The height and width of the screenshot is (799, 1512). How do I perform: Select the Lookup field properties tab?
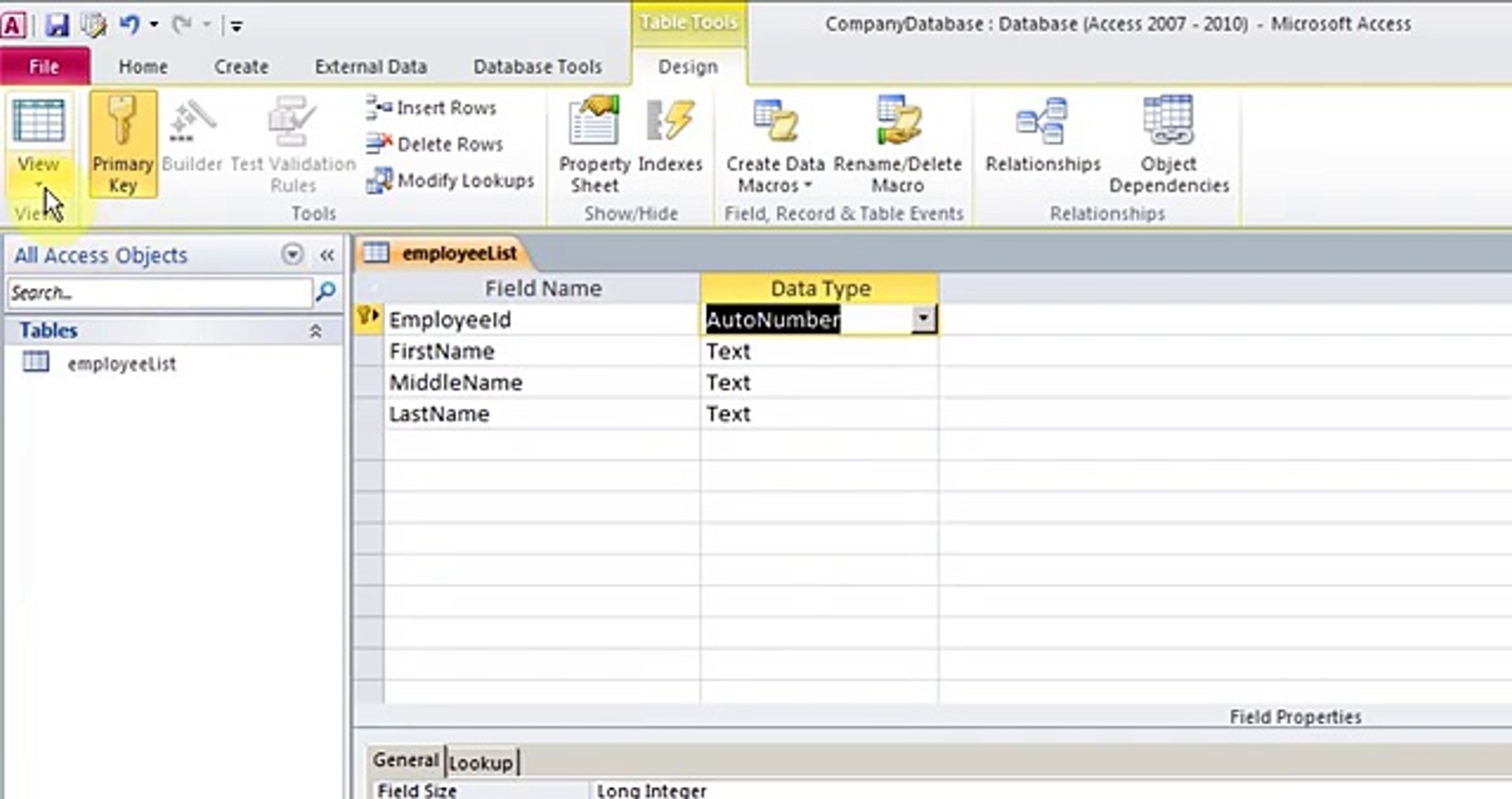481,762
